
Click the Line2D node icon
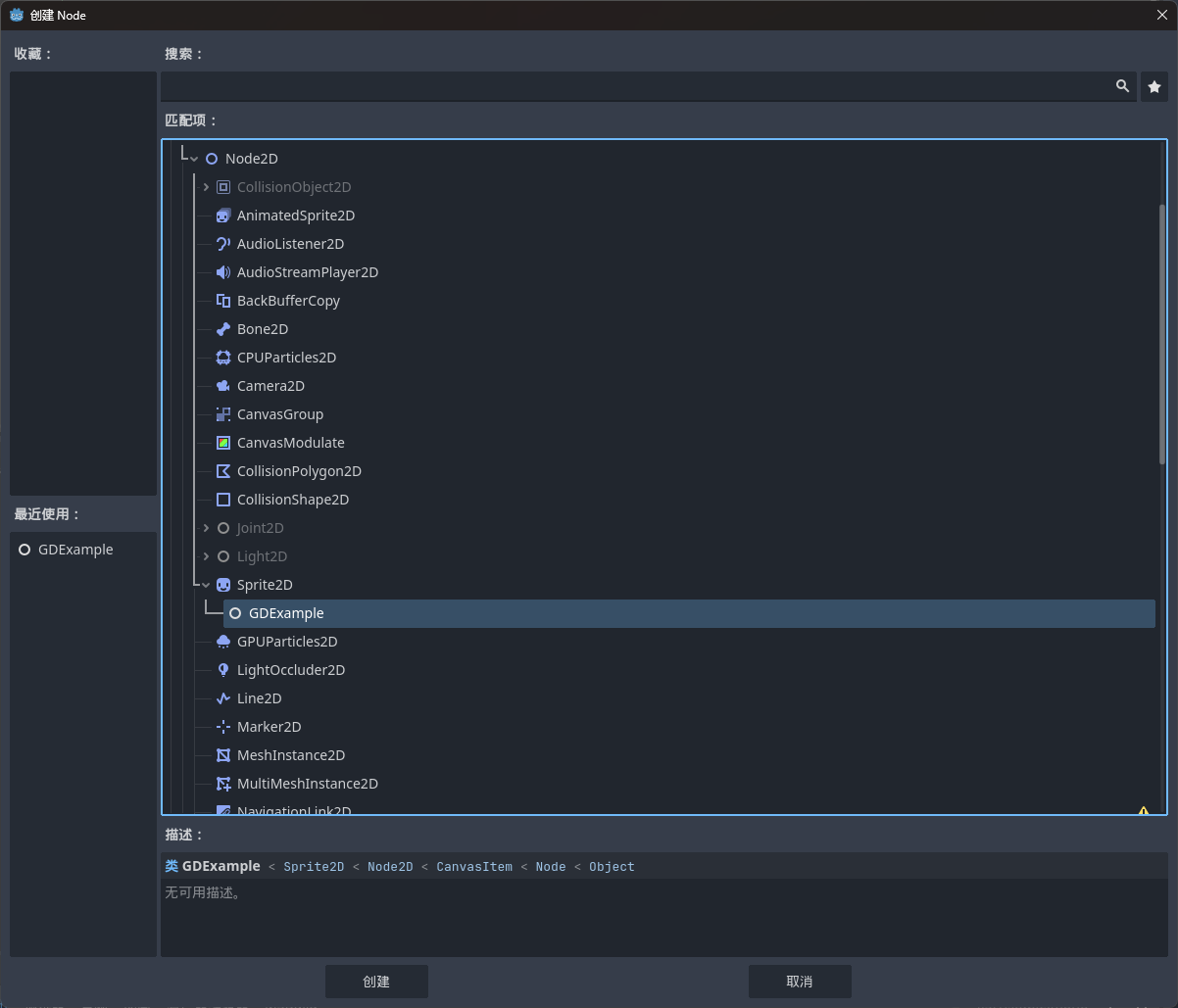(223, 698)
